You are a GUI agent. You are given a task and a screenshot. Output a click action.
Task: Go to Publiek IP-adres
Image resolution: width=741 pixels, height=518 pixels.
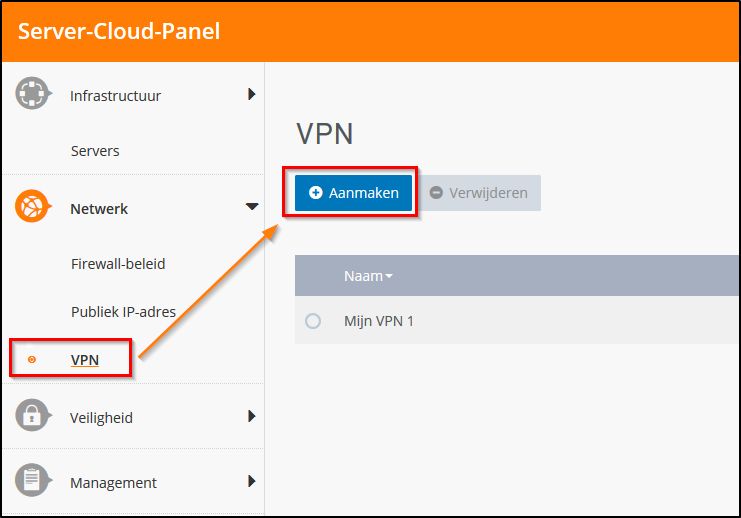123,311
